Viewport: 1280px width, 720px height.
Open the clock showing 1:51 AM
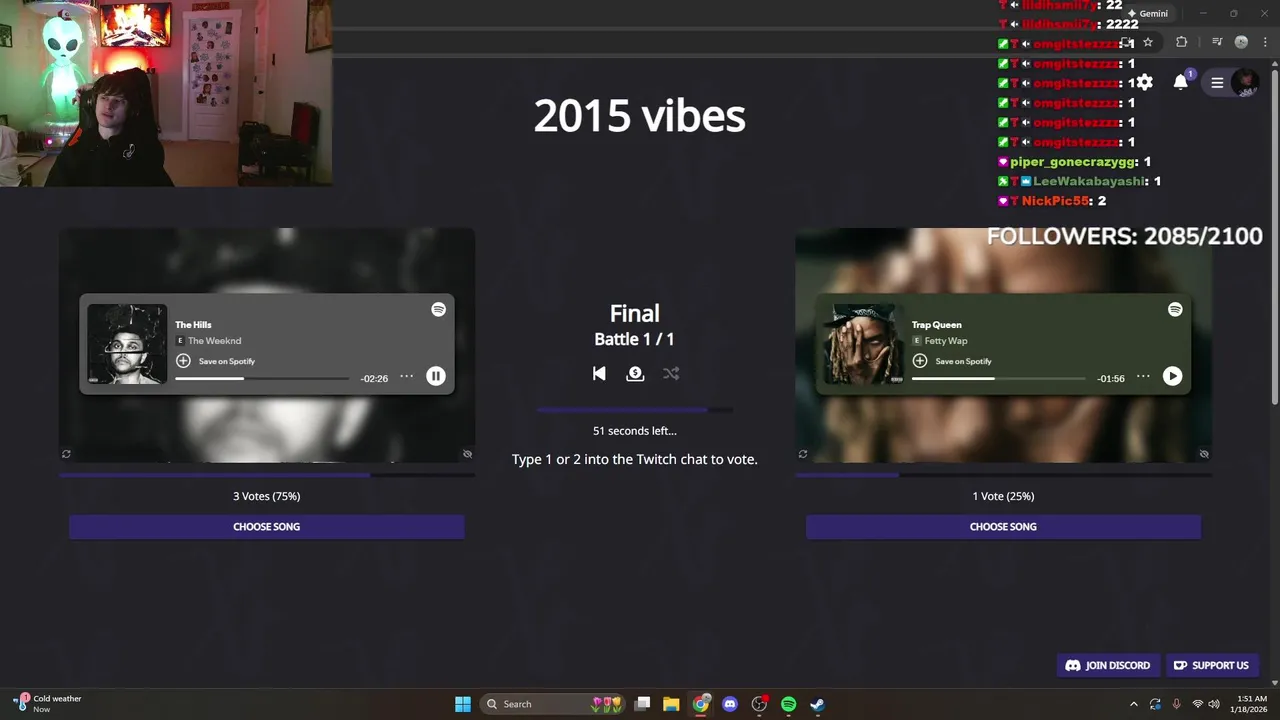1251,704
